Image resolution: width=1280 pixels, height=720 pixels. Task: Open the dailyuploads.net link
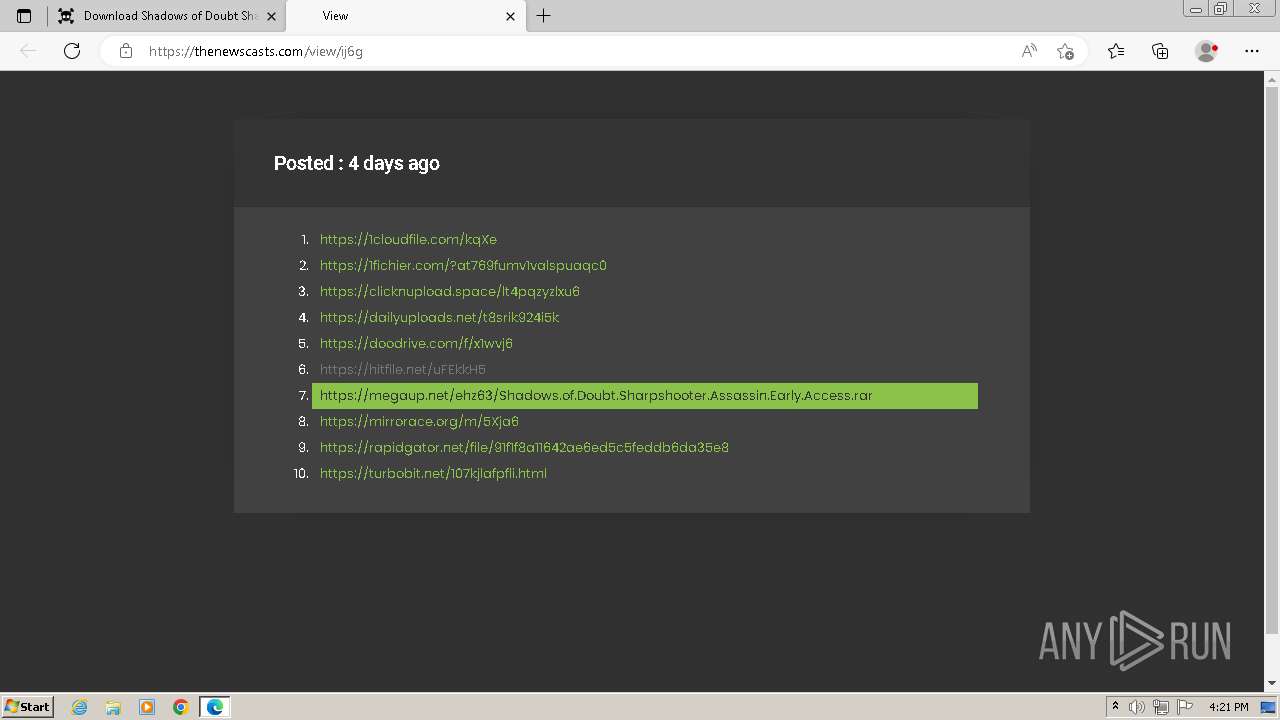pos(439,318)
